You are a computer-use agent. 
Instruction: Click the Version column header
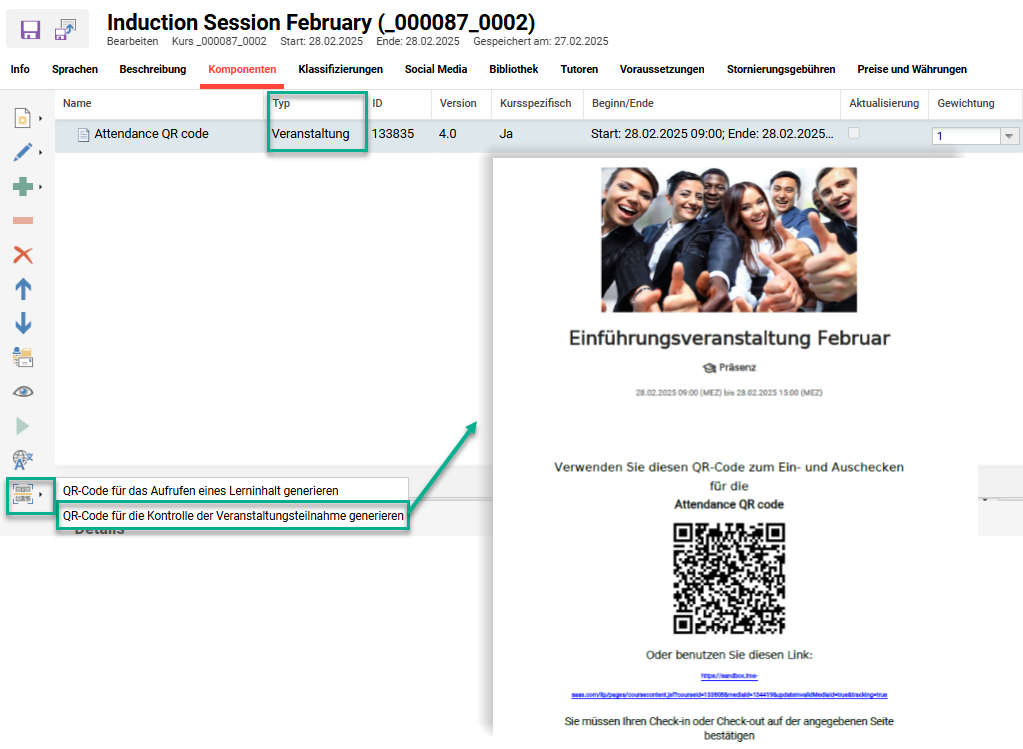pos(458,103)
